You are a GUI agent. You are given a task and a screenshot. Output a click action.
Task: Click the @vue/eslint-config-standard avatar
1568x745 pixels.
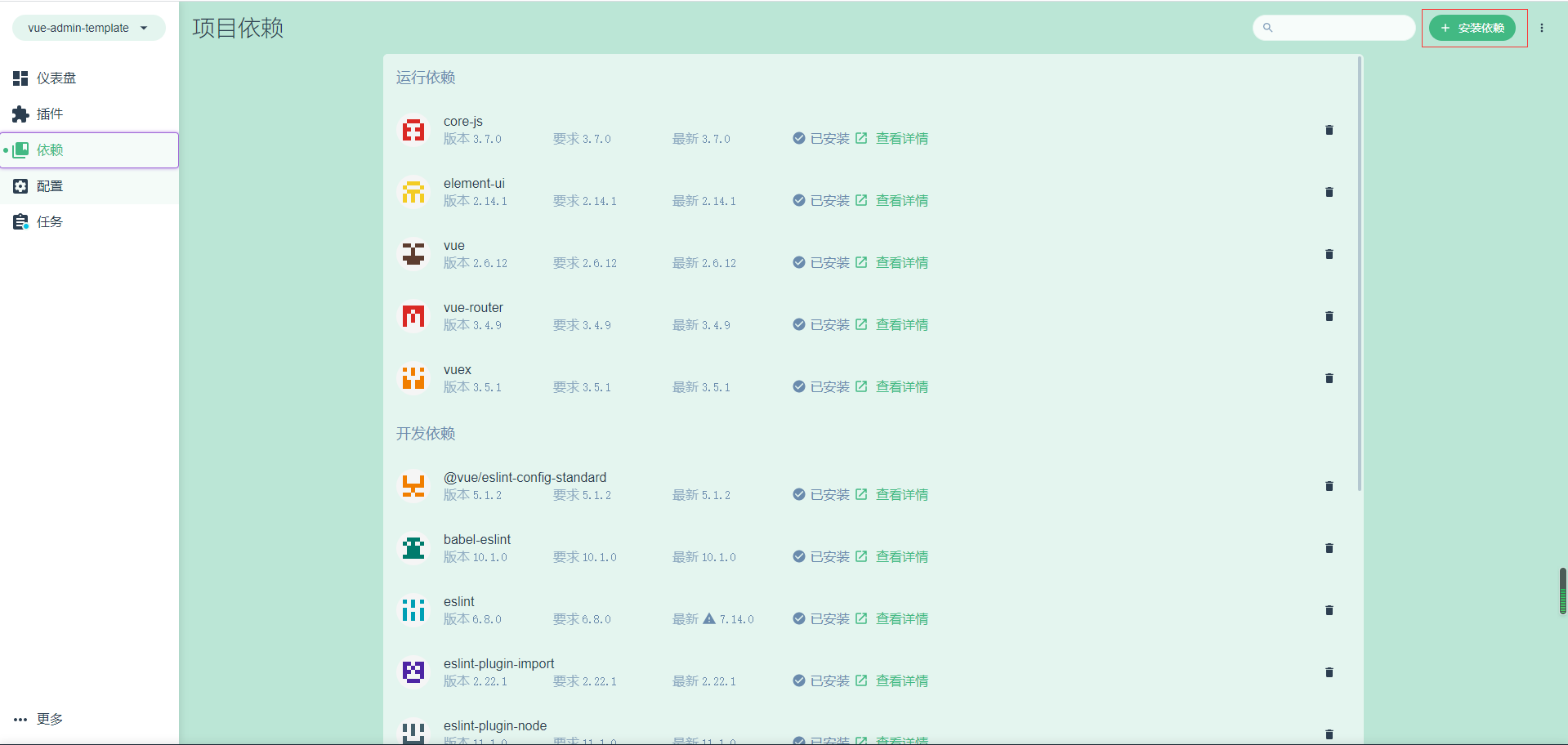pyautogui.click(x=413, y=486)
